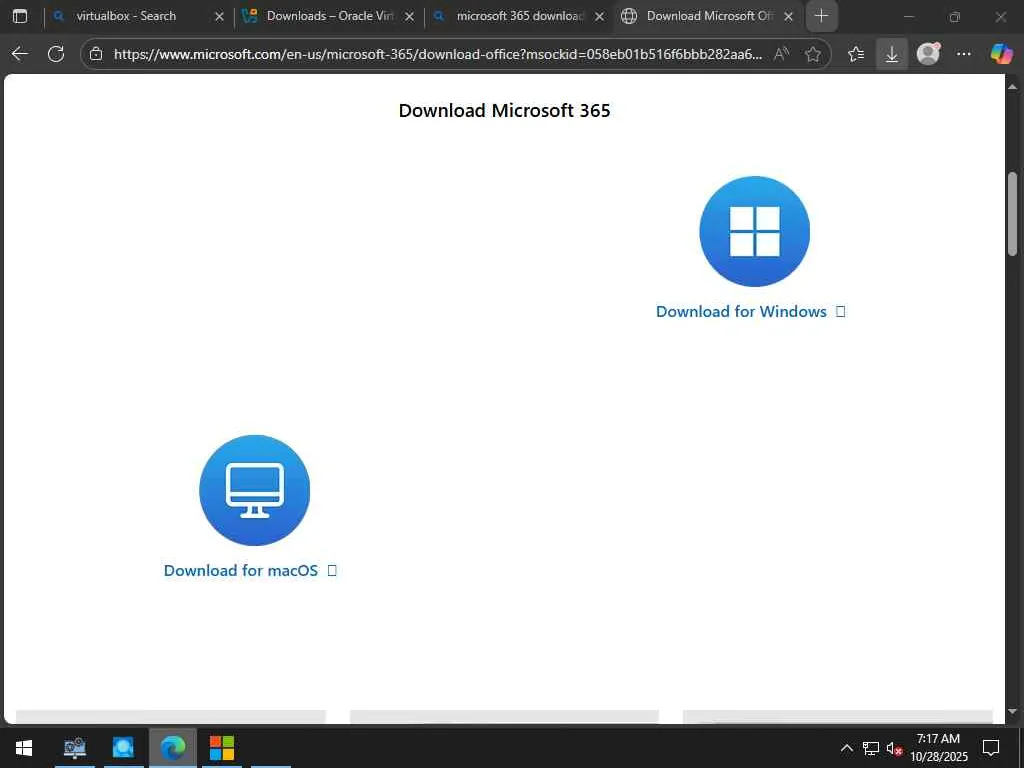The height and width of the screenshot is (768, 1024).
Task: Close the virtualbox - Search tab
Action: 219,17
